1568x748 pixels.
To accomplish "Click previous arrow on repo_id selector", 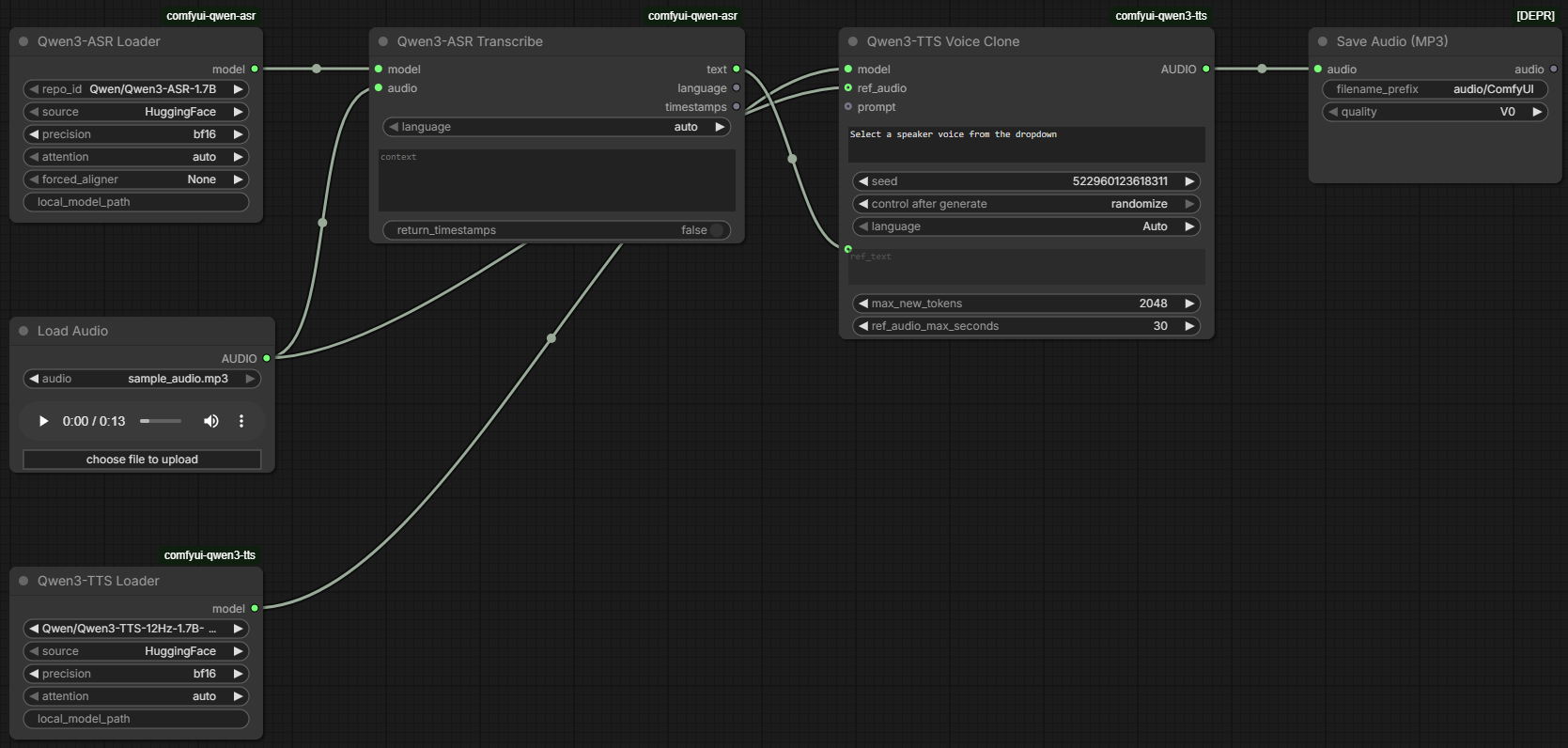I will pos(34,89).
